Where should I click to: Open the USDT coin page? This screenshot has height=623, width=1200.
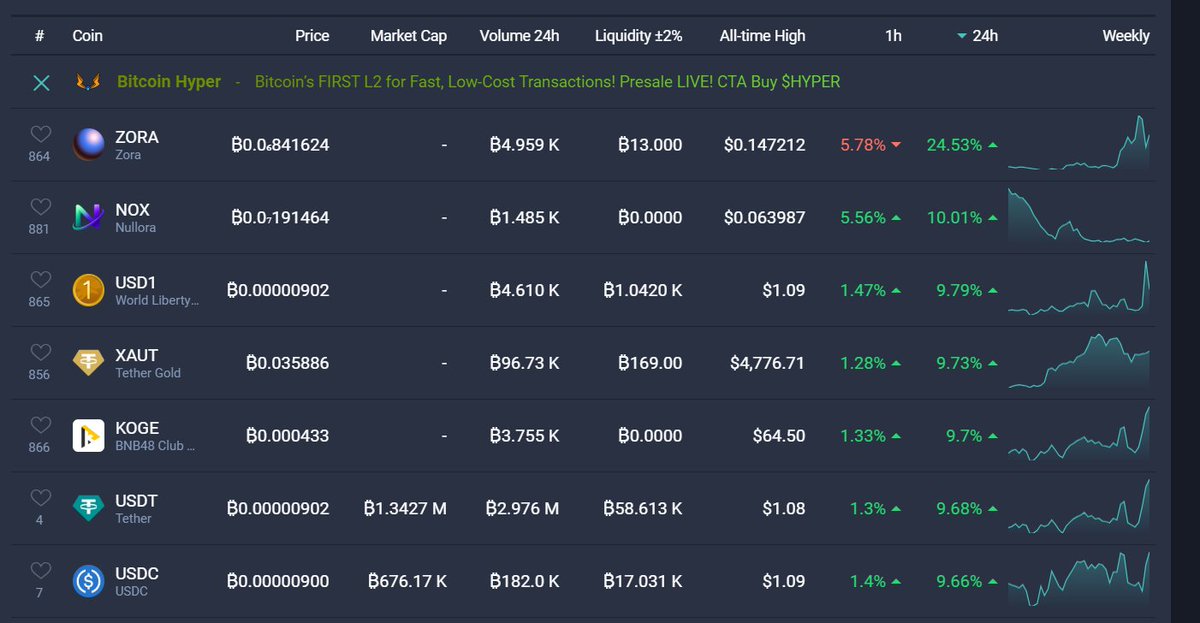pos(136,501)
